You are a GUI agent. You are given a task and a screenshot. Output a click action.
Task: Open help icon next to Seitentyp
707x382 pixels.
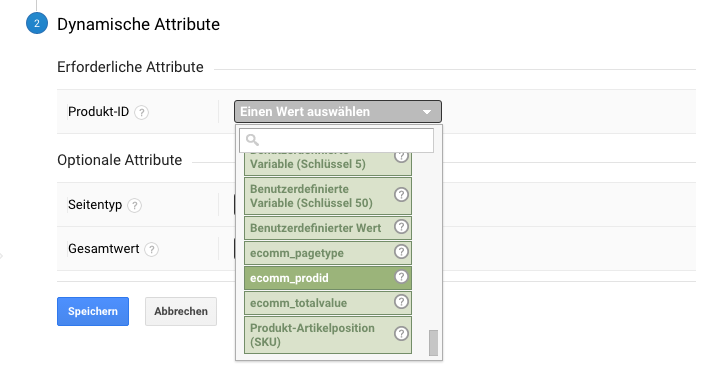(134, 206)
